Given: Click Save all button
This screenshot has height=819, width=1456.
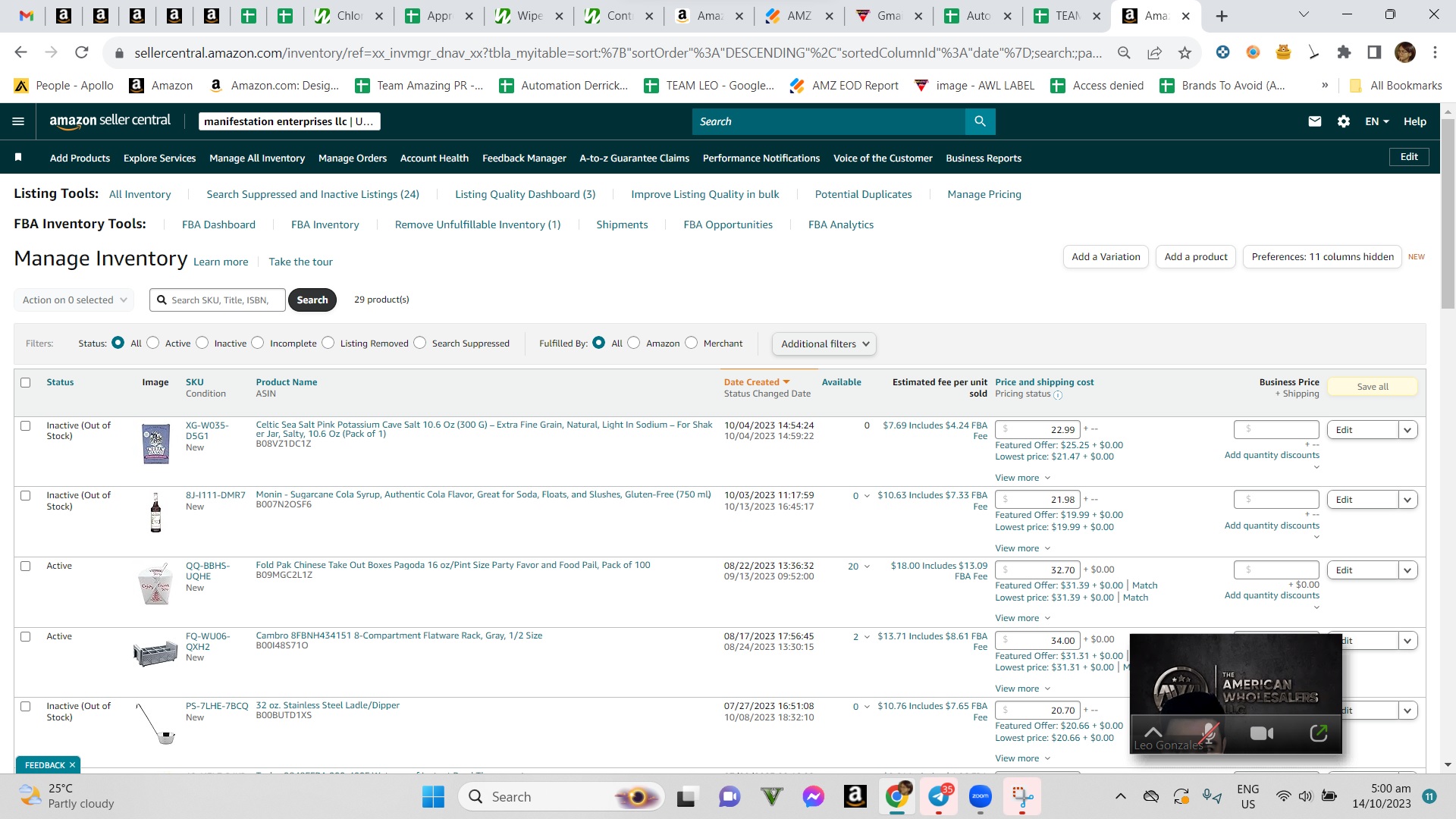Looking at the screenshot, I should [1373, 387].
